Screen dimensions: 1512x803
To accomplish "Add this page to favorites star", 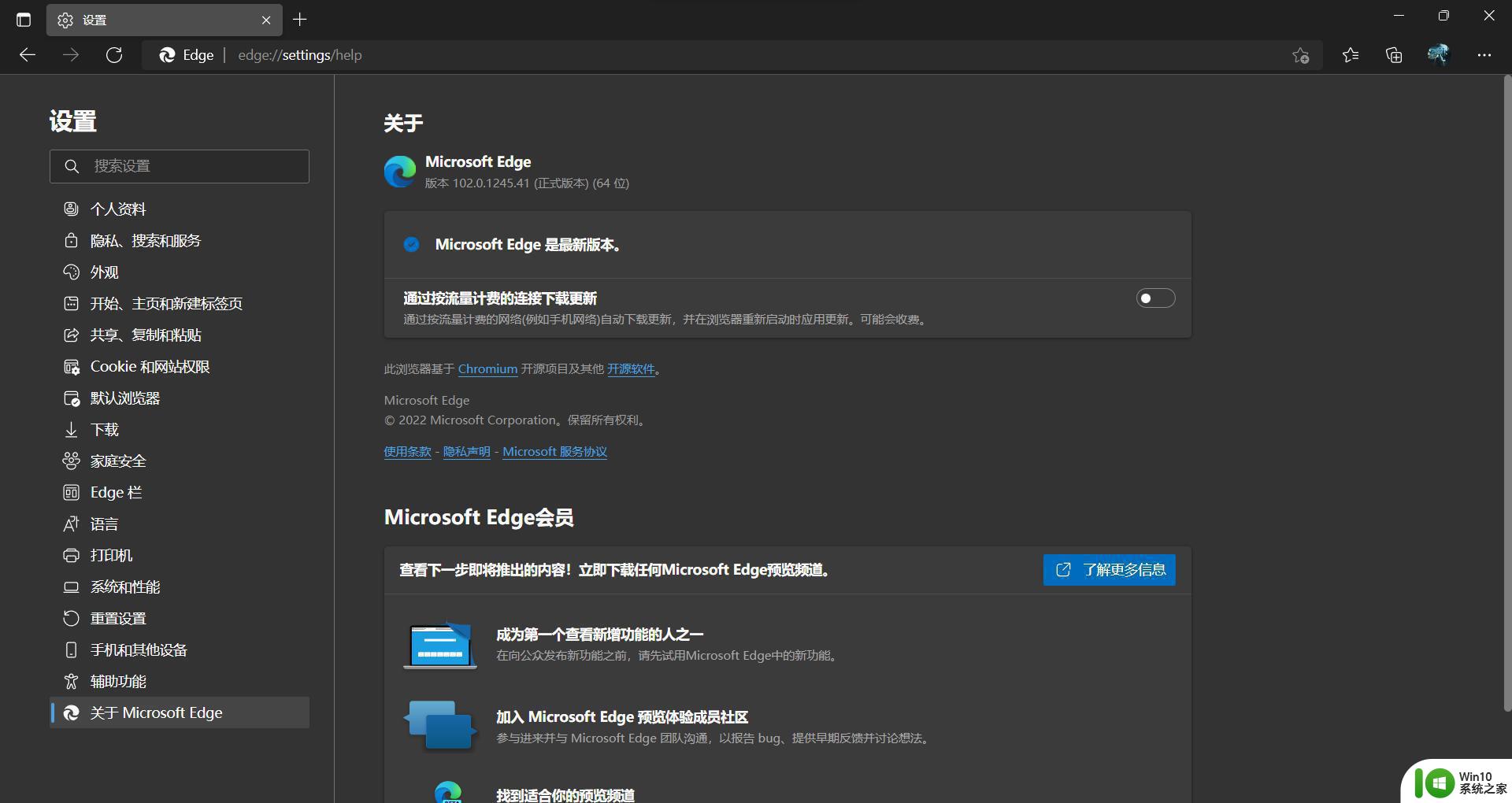I will pos(1300,55).
